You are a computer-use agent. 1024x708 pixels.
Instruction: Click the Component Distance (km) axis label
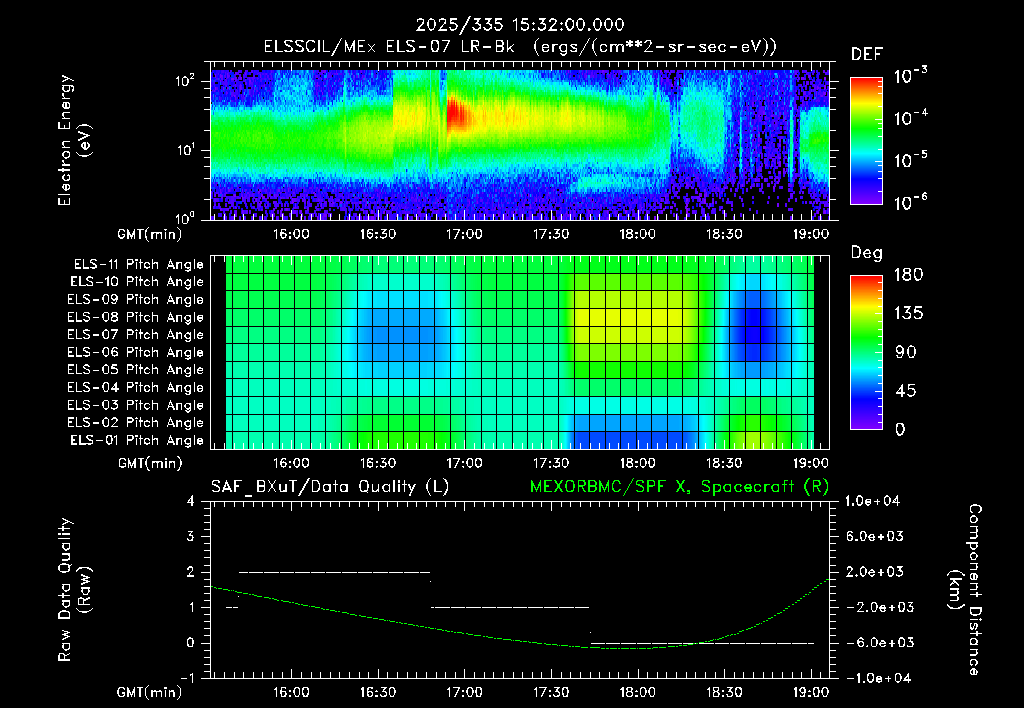pyautogui.click(x=965, y=589)
